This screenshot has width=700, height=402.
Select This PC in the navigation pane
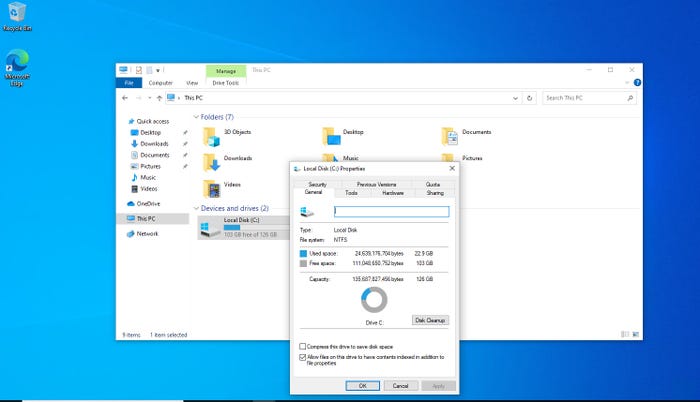coord(146,219)
